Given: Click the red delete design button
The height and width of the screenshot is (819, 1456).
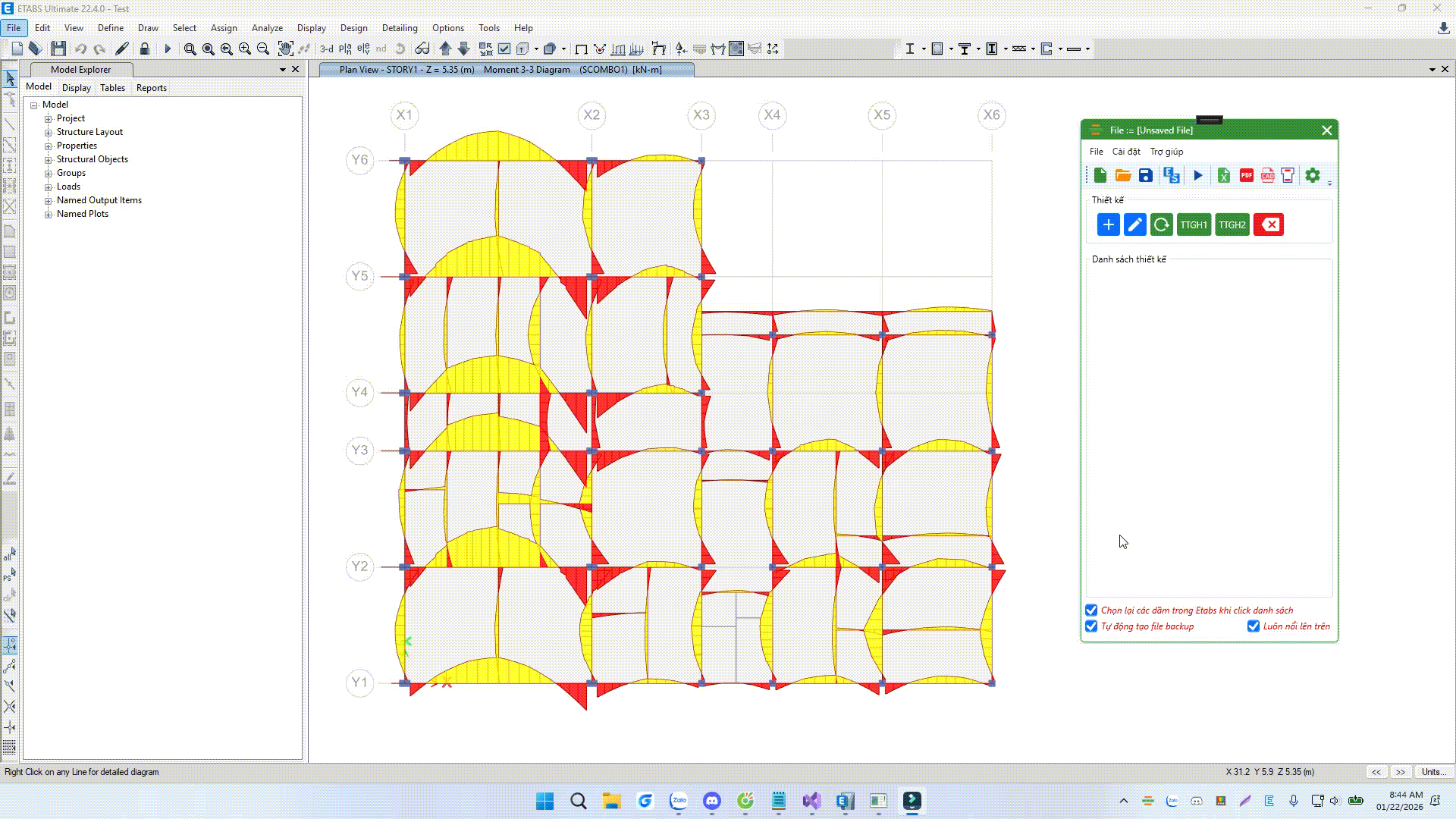Looking at the screenshot, I should pyautogui.click(x=1268, y=224).
